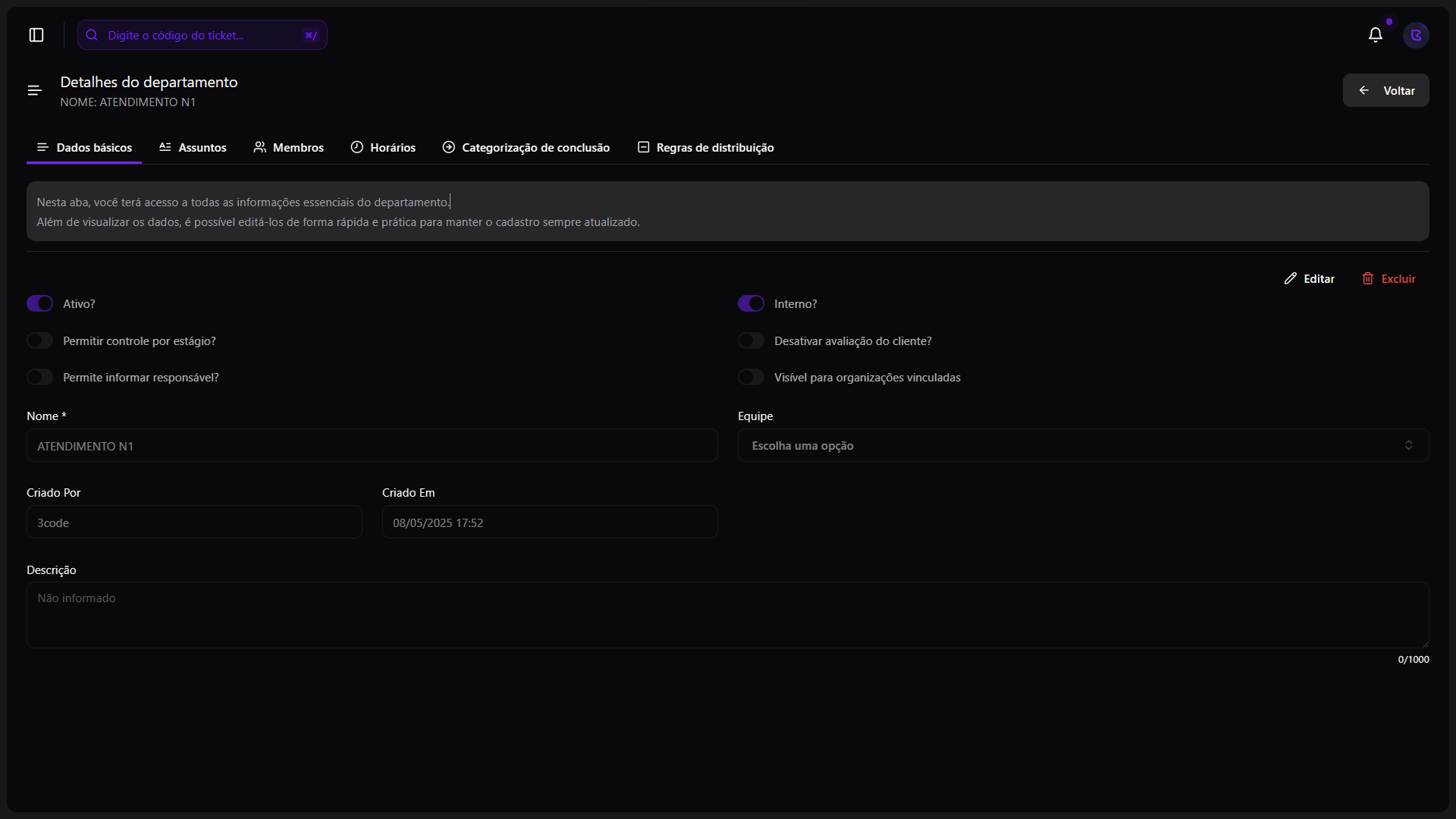Click the red trash Excluir icon

click(1367, 279)
